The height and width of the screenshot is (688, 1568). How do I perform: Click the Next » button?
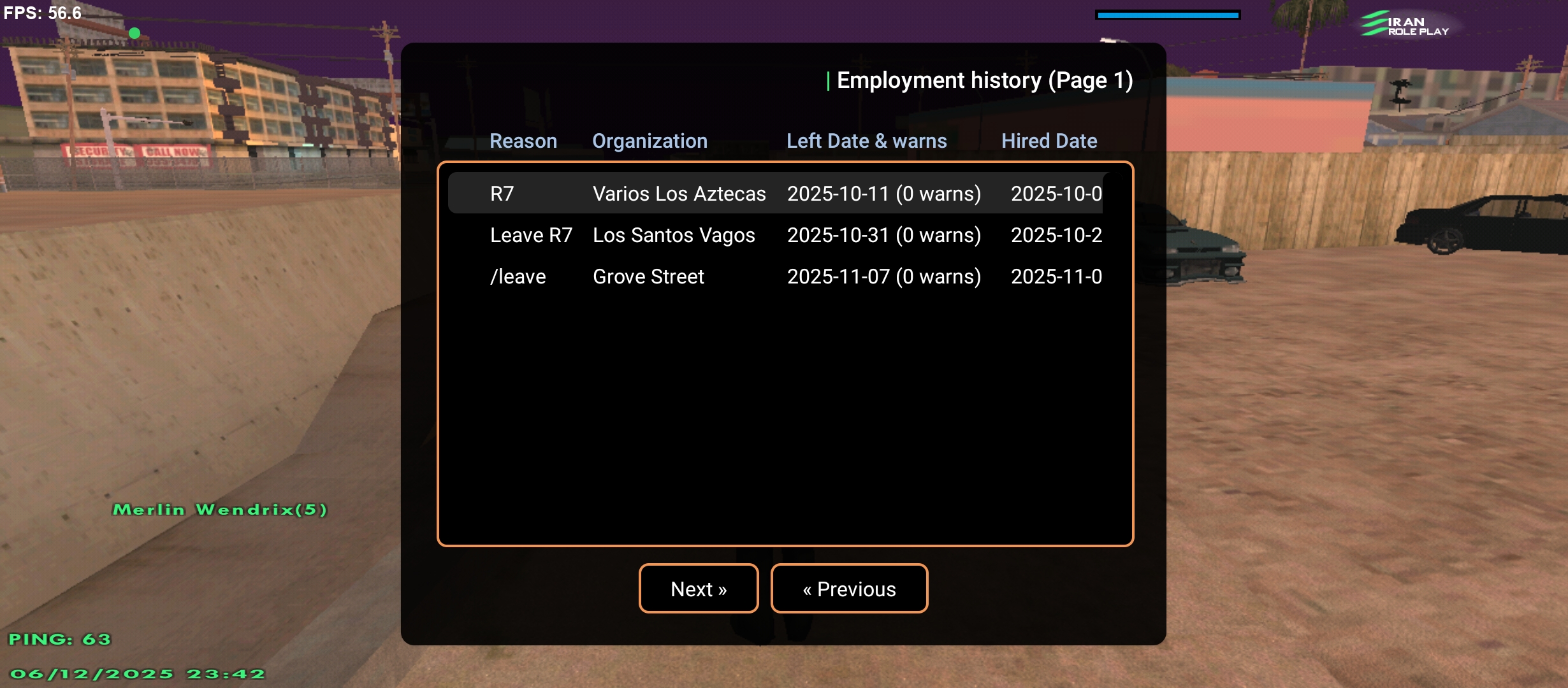[x=699, y=589]
